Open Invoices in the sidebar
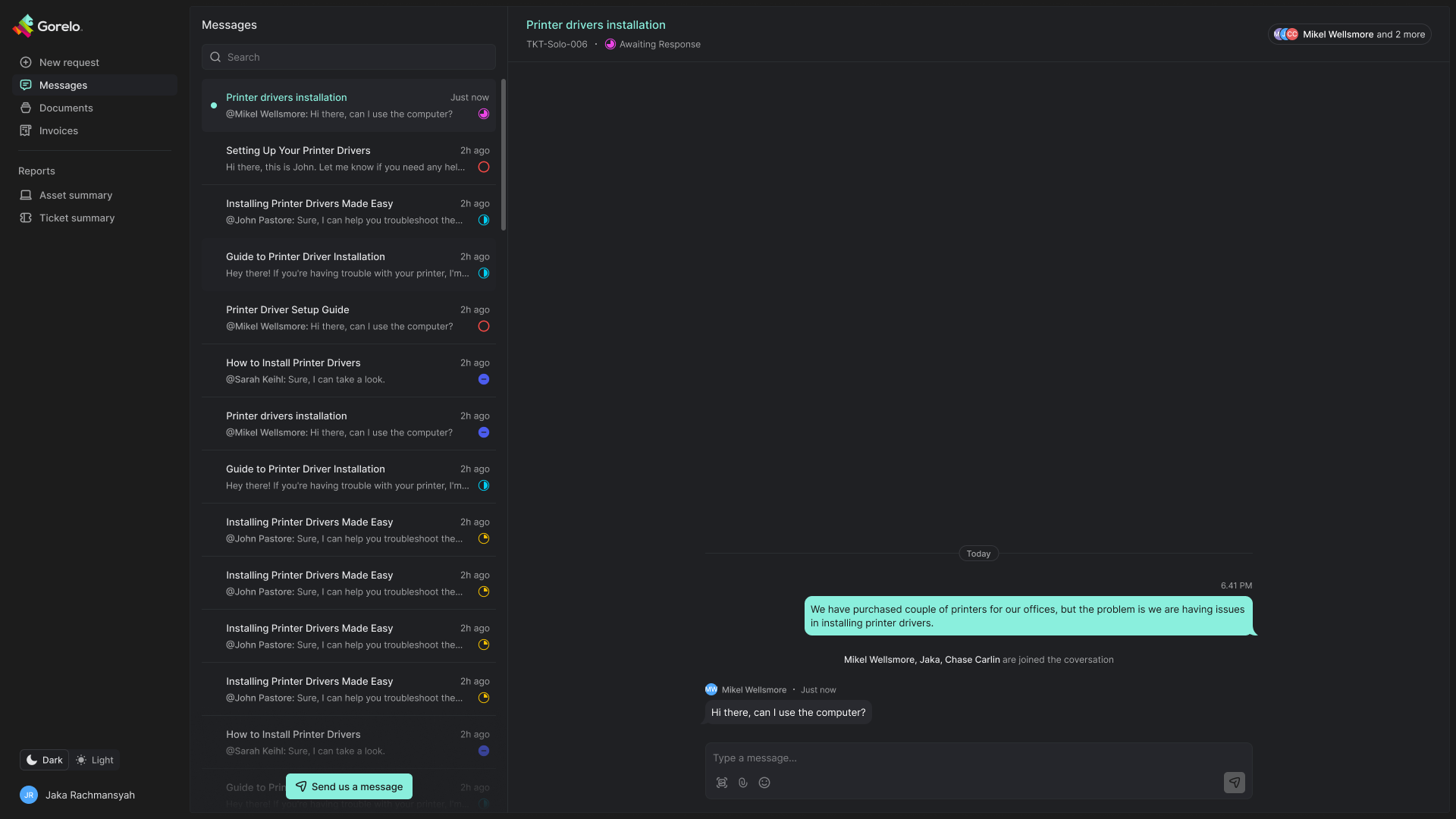The image size is (1456, 819). pyautogui.click(x=95, y=130)
